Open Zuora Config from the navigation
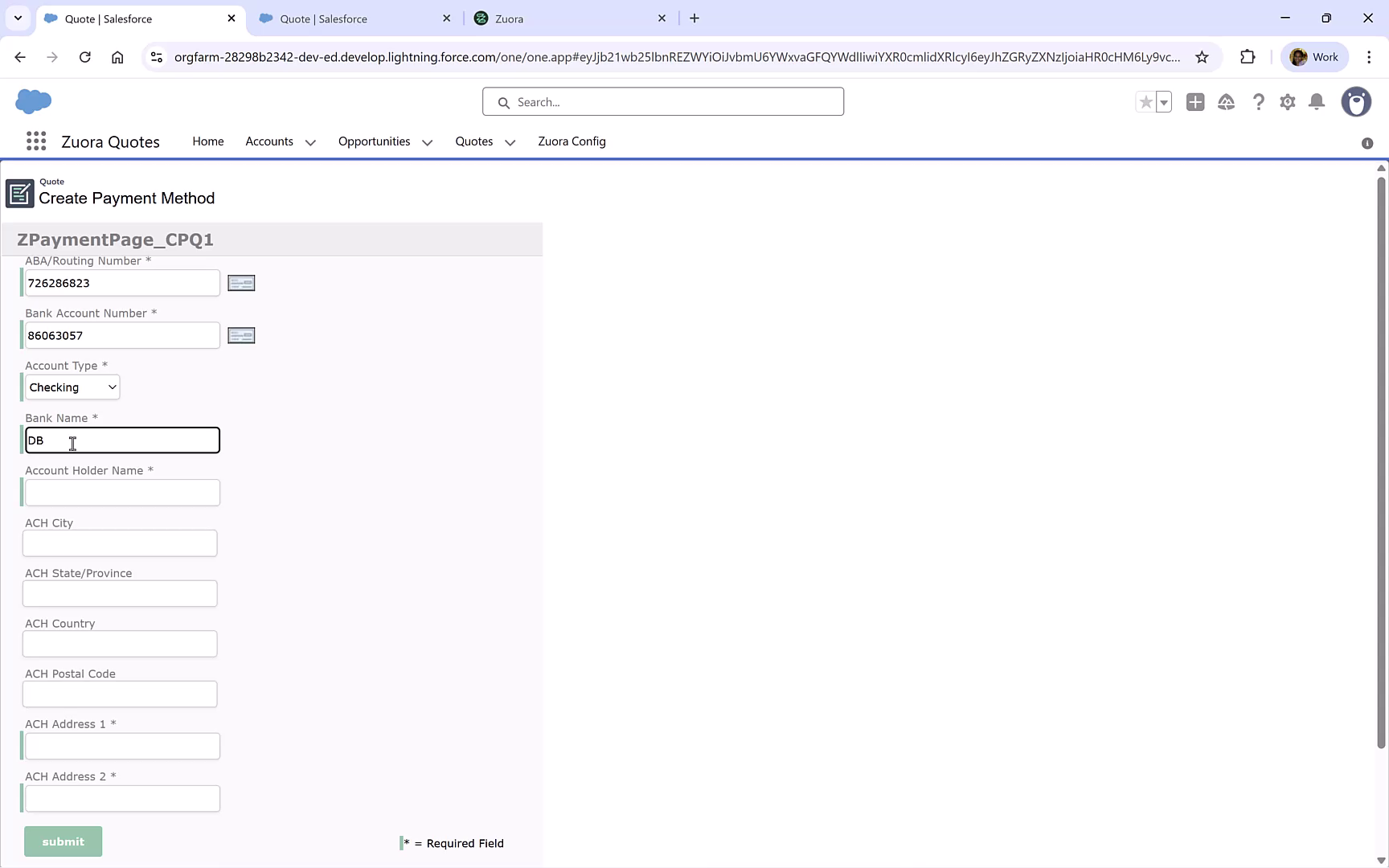This screenshot has width=1389, height=868. pos(572,141)
